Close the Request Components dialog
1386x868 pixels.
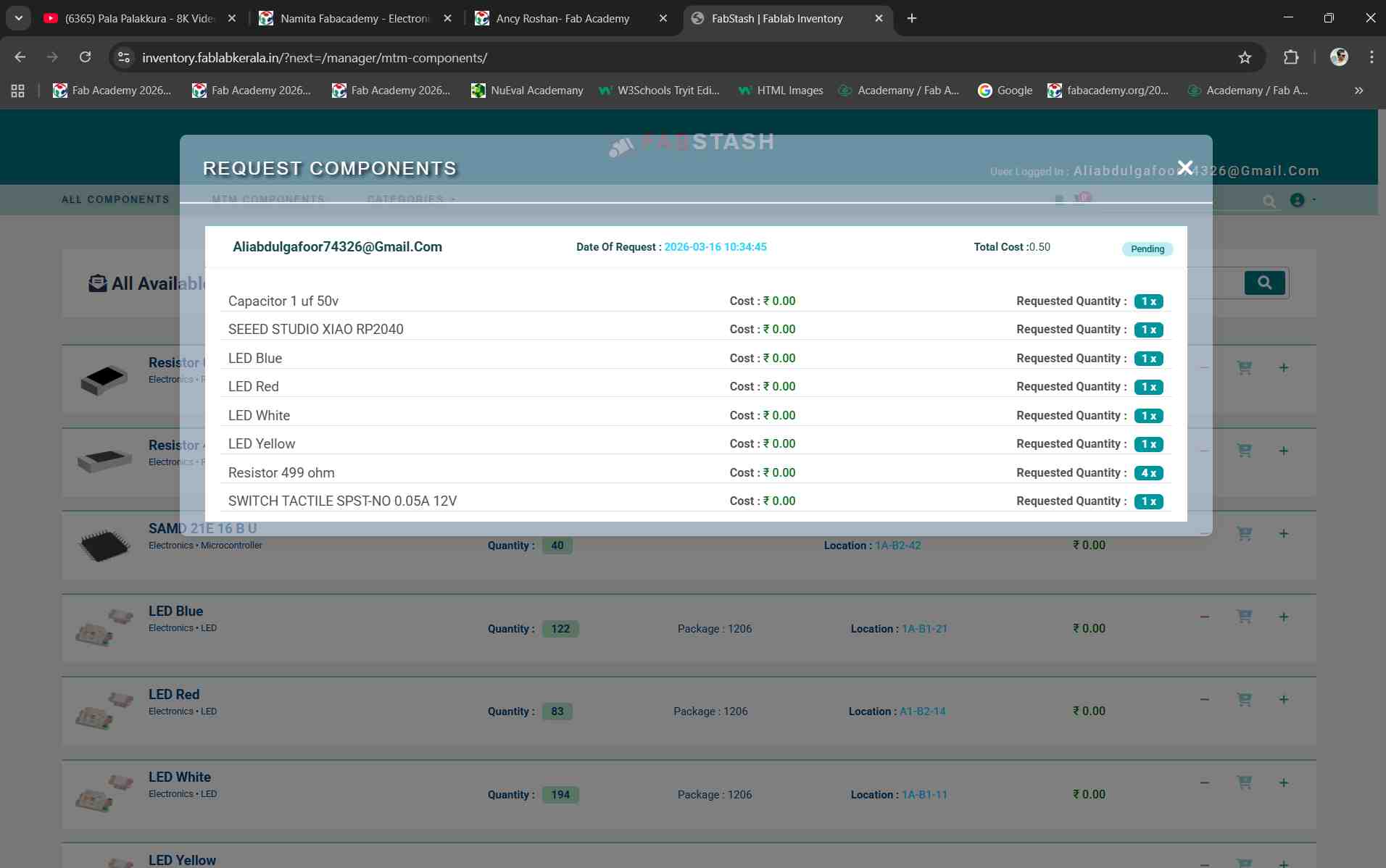1185,168
